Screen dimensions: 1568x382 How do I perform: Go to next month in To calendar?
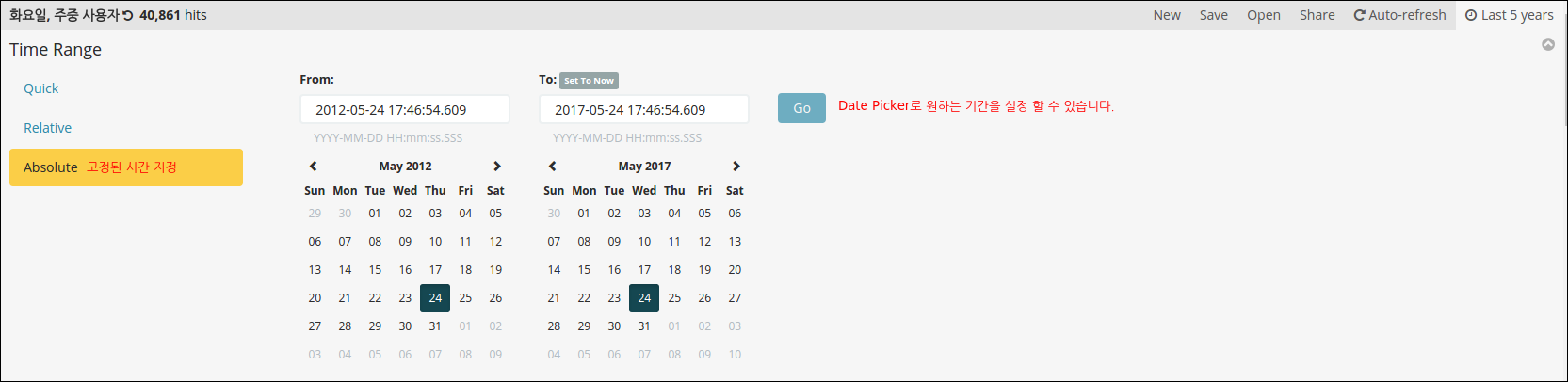tap(736, 166)
